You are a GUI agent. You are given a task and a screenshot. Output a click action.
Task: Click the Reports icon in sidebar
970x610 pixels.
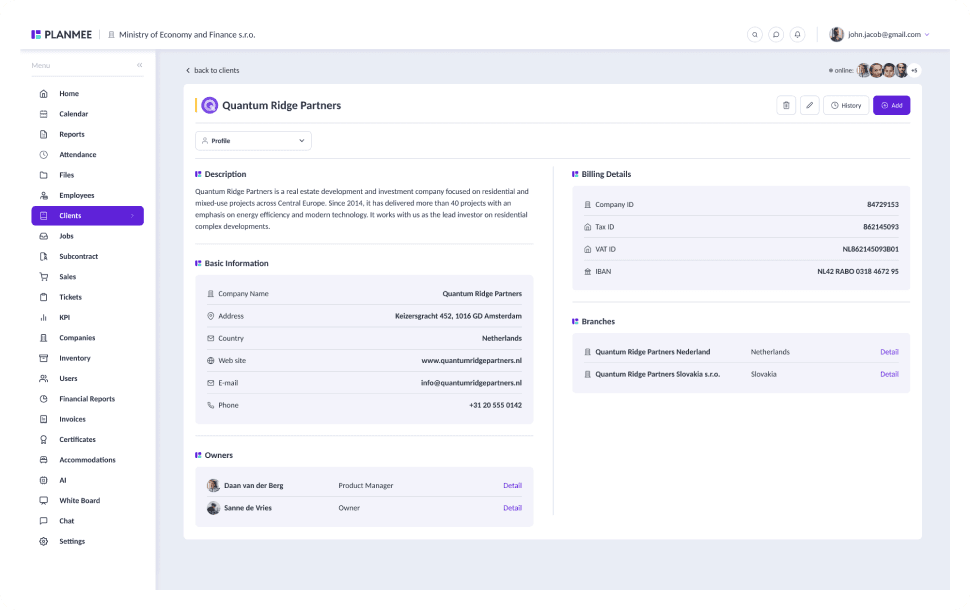point(43,135)
